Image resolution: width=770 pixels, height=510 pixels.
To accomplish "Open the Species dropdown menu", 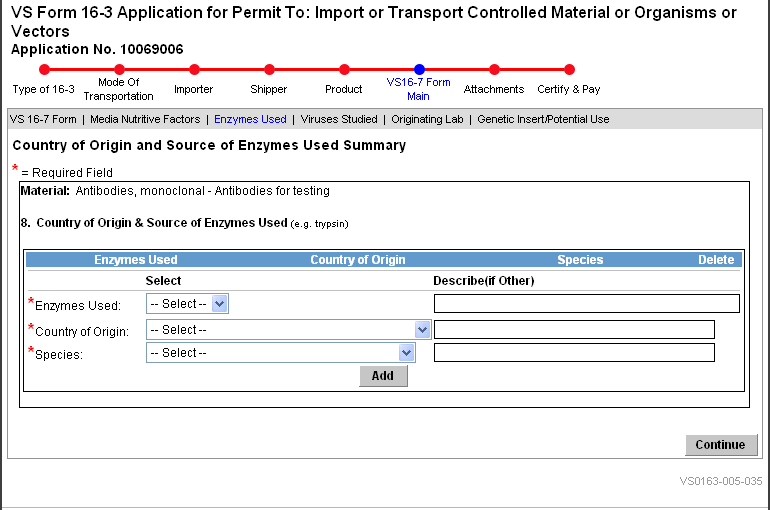I will [x=280, y=352].
